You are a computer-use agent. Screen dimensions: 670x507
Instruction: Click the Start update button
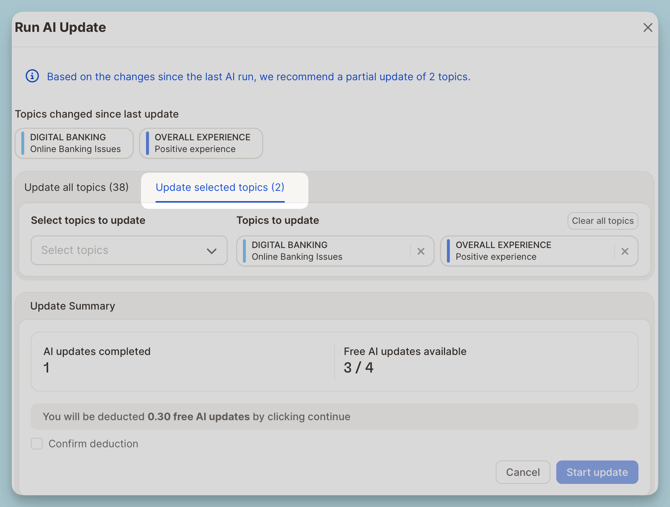pyautogui.click(x=597, y=472)
